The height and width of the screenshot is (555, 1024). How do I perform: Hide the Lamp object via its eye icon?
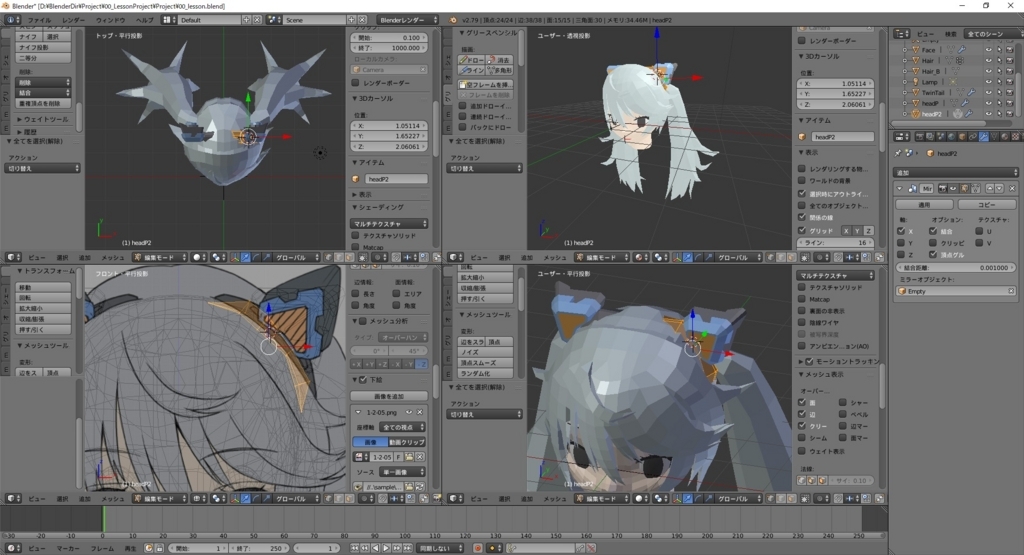point(988,82)
